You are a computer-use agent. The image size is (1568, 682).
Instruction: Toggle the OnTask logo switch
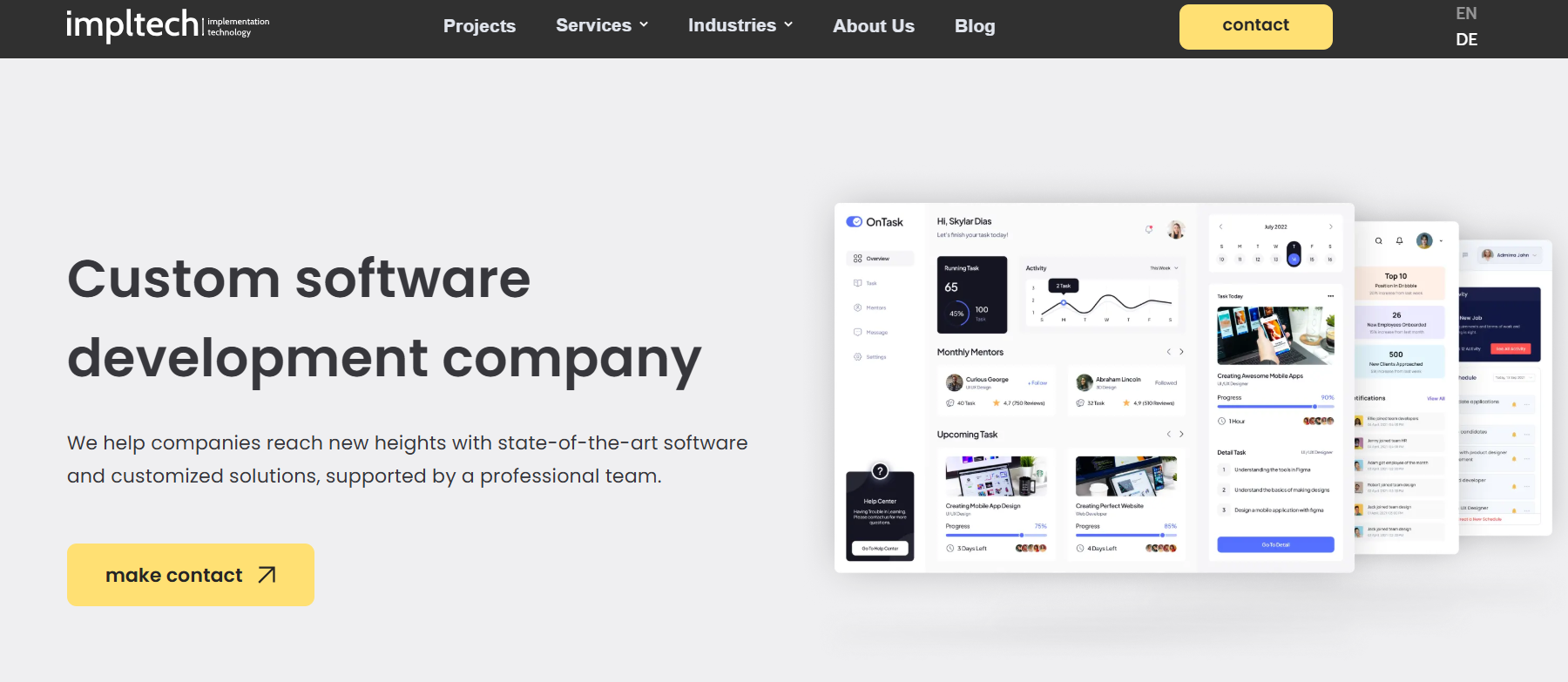tap(855, 222)
